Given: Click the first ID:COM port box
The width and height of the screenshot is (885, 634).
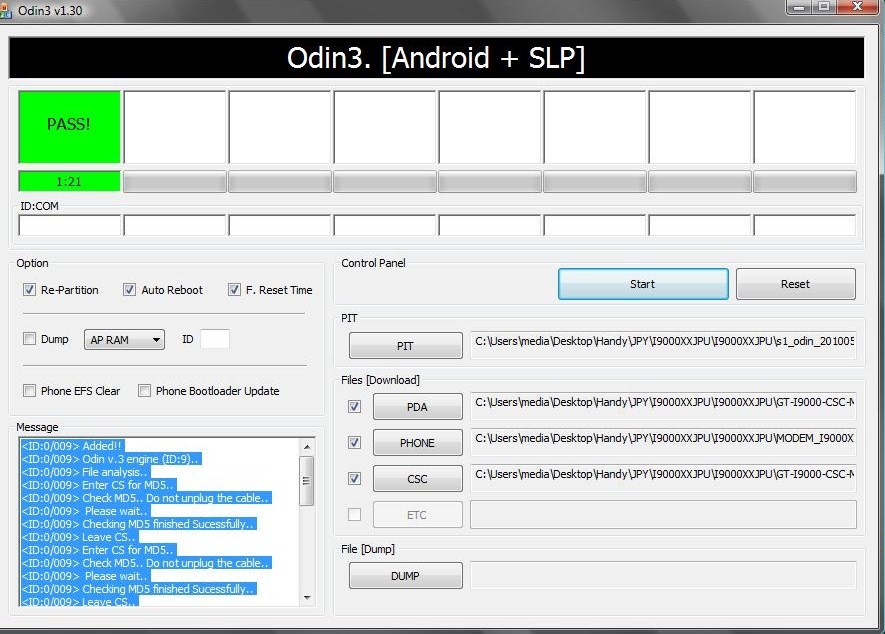Looking at the screenshot, I should [x=69, y=225].
